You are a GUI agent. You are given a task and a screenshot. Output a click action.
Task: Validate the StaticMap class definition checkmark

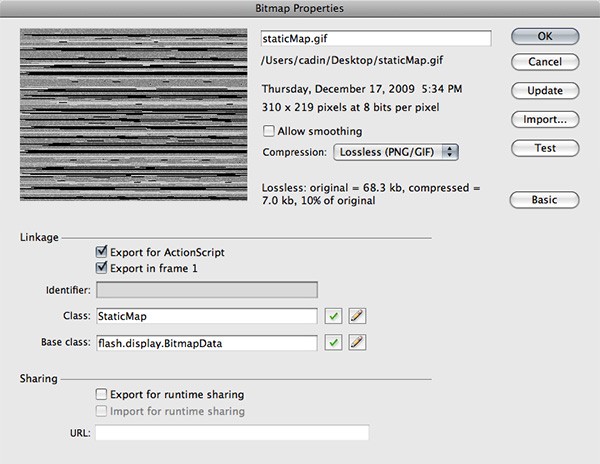click(x=334, y=316)
